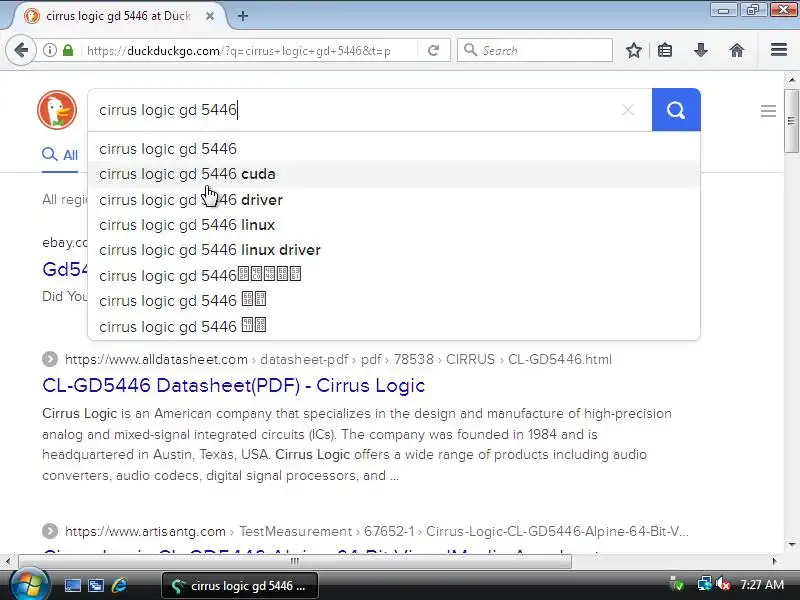Click the artisantg.com result URL
The image size is (800, 600).
tap(377, 531)
